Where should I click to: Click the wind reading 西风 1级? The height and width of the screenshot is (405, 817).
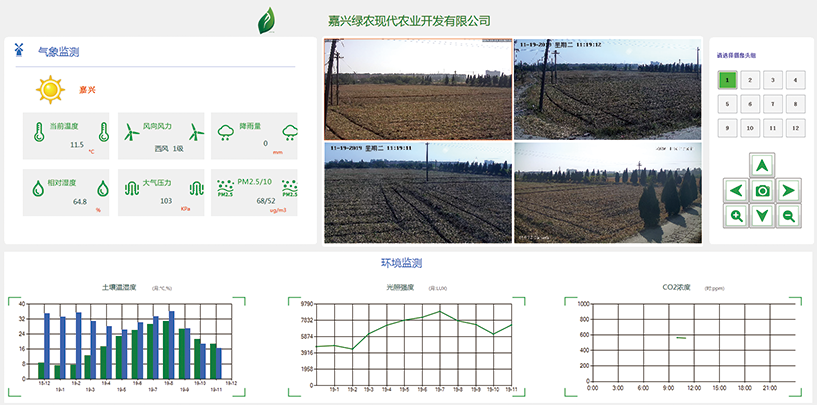click(x=169, y=148)
